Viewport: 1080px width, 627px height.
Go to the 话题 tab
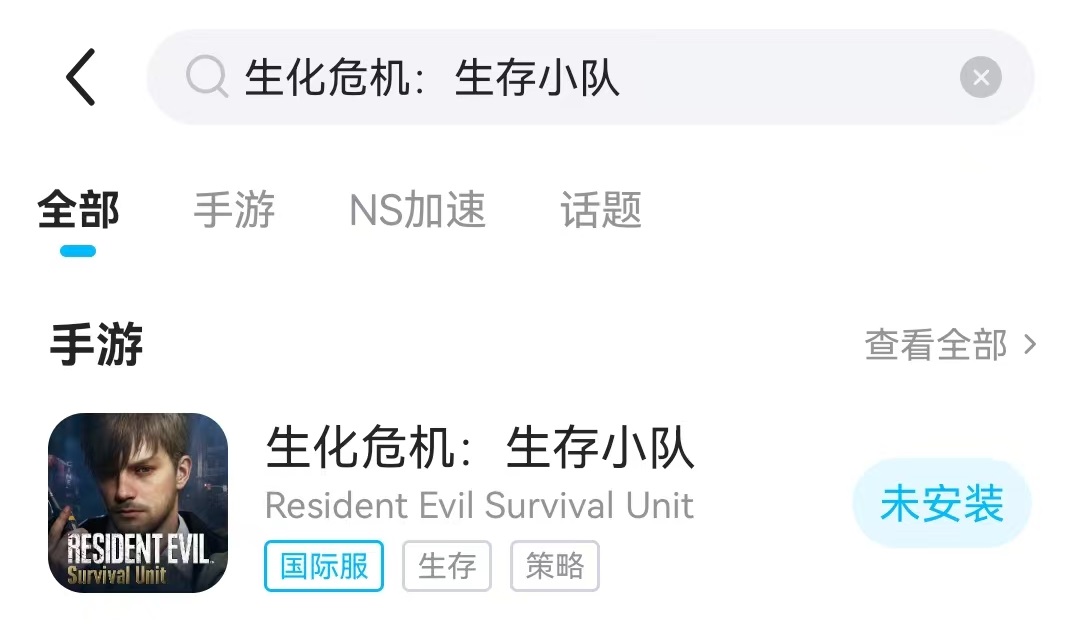coord(601,209)
